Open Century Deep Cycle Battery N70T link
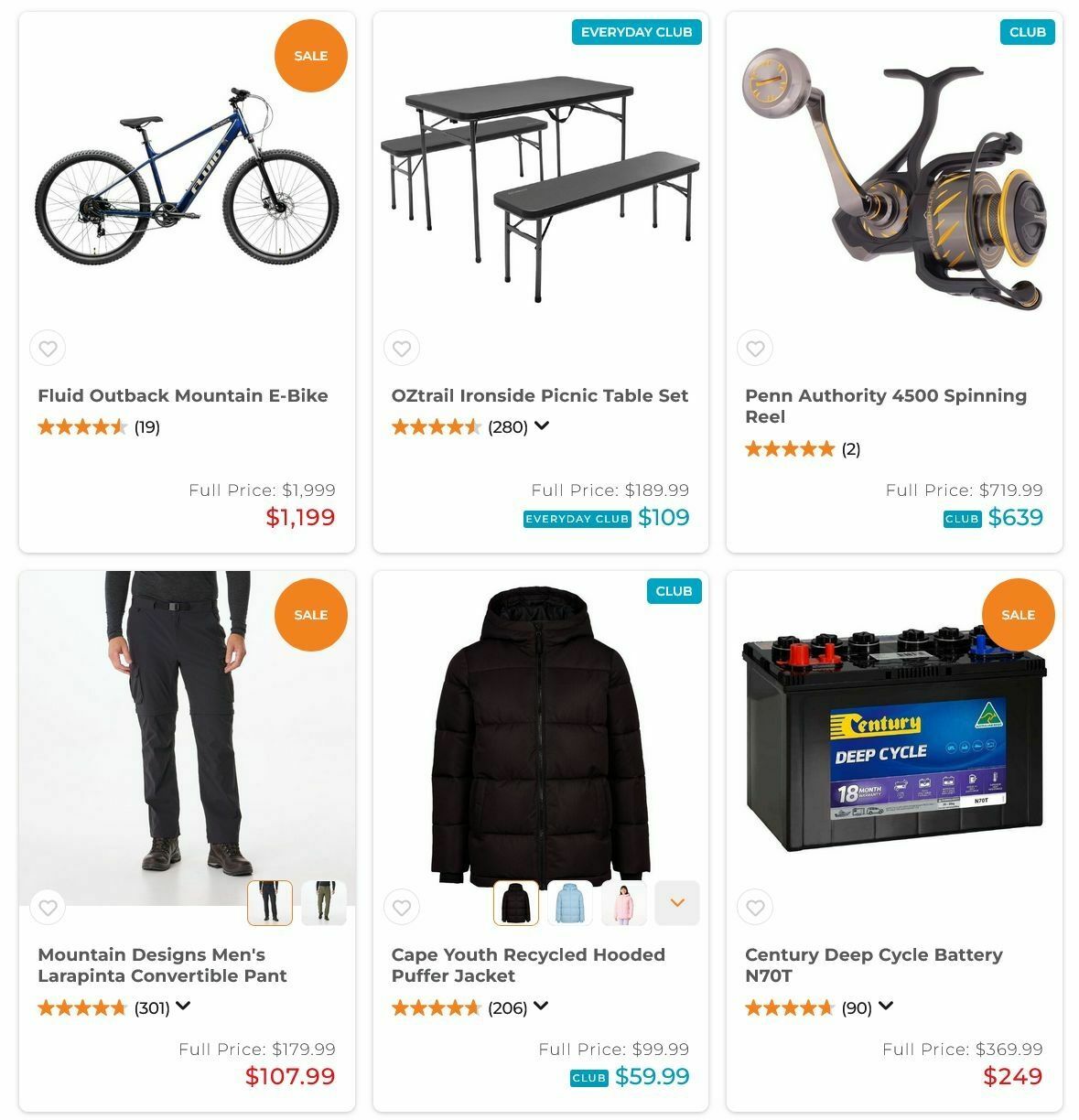The width and height of the screenshot is (1079, 1120). point(873,965)
